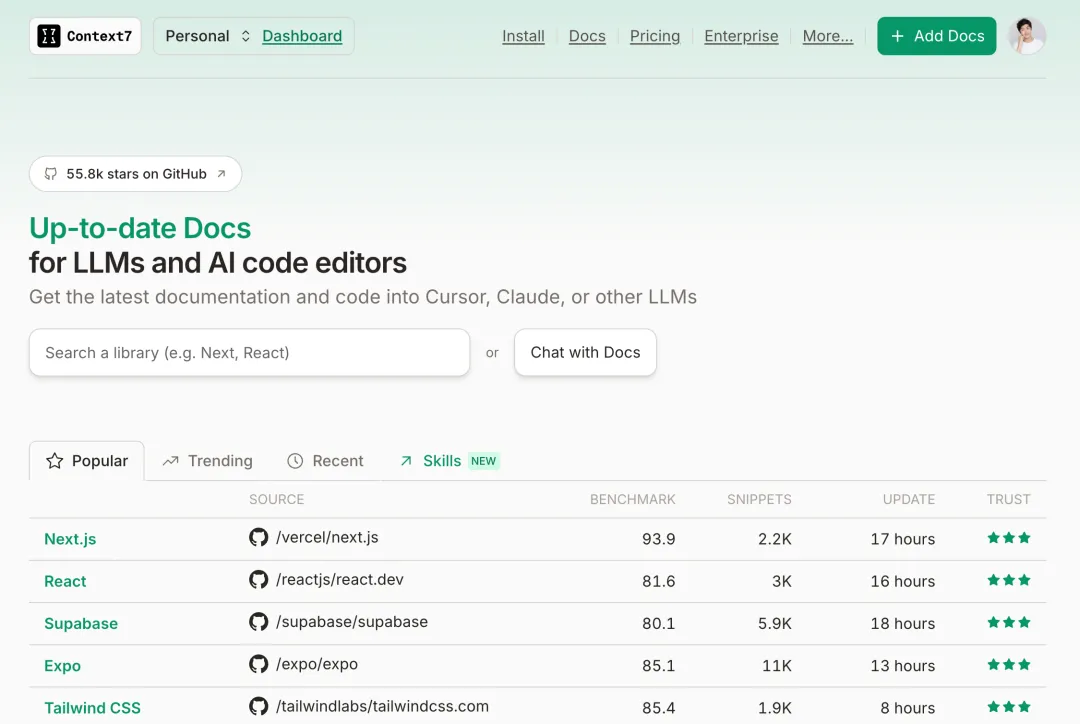
Task: Click trust stars in Expo row
Action: (x=1009, y=665)
